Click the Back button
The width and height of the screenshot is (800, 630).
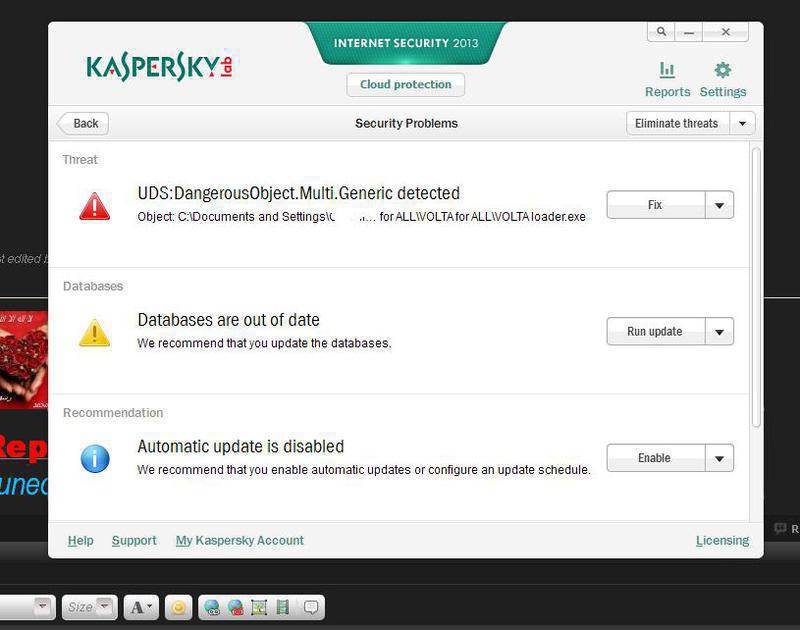(83, 123)
